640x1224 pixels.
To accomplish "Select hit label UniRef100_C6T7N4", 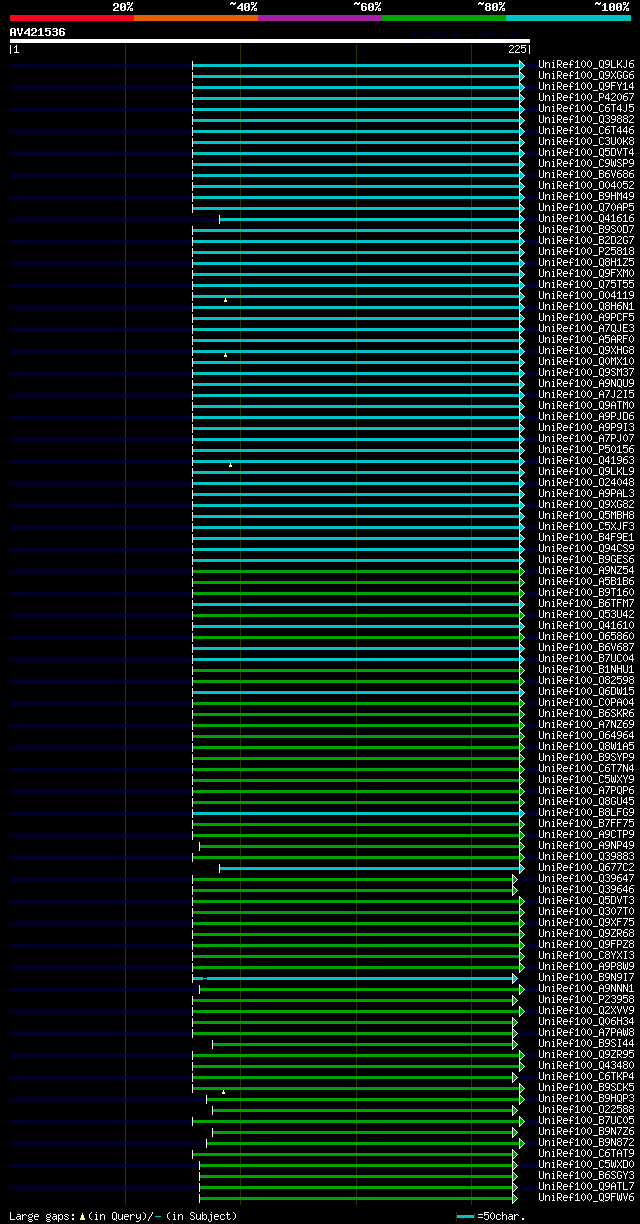I will click(x=586, y=768).
